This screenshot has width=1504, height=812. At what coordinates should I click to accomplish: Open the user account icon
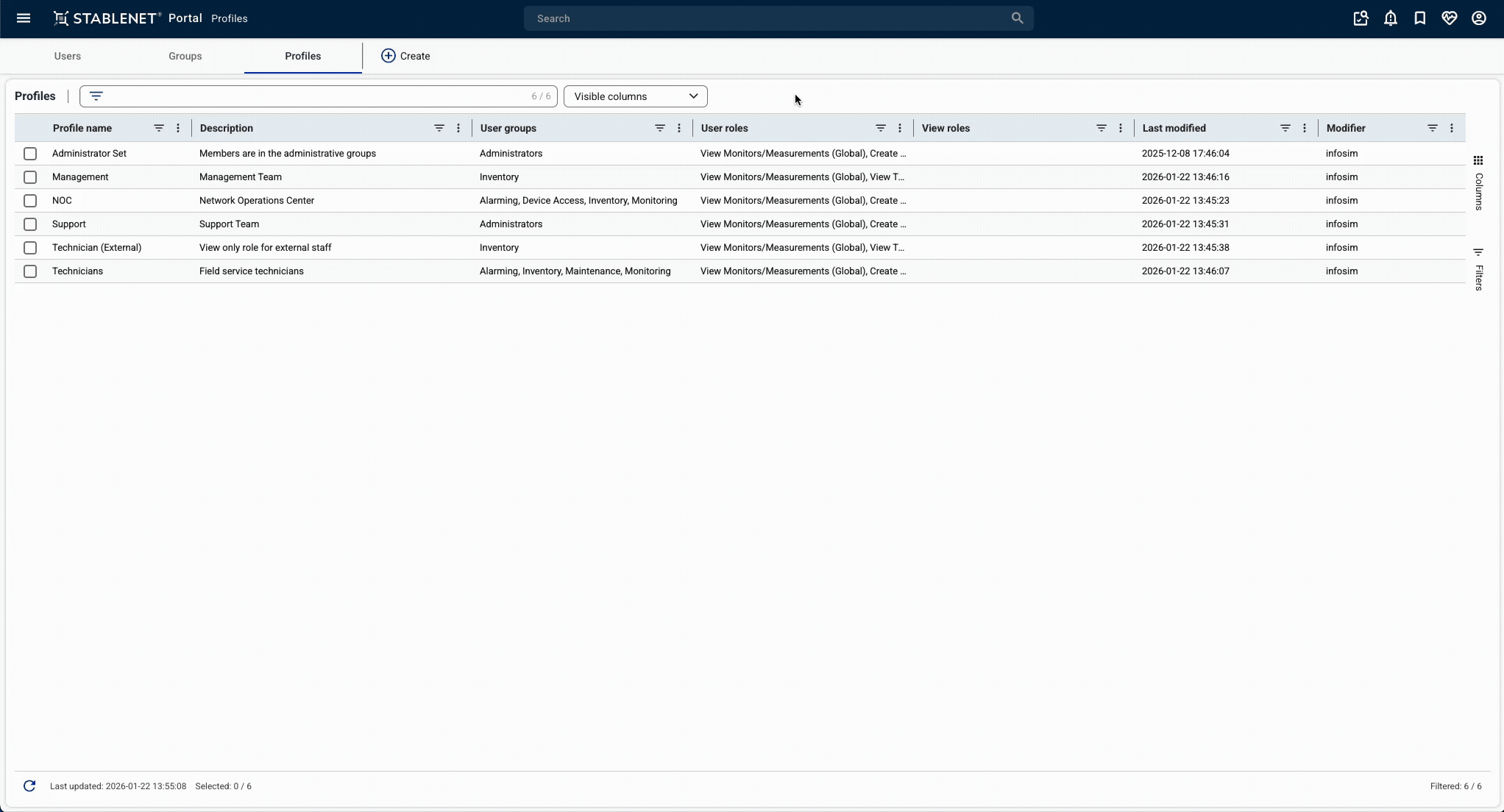[x=1478, y=18]
